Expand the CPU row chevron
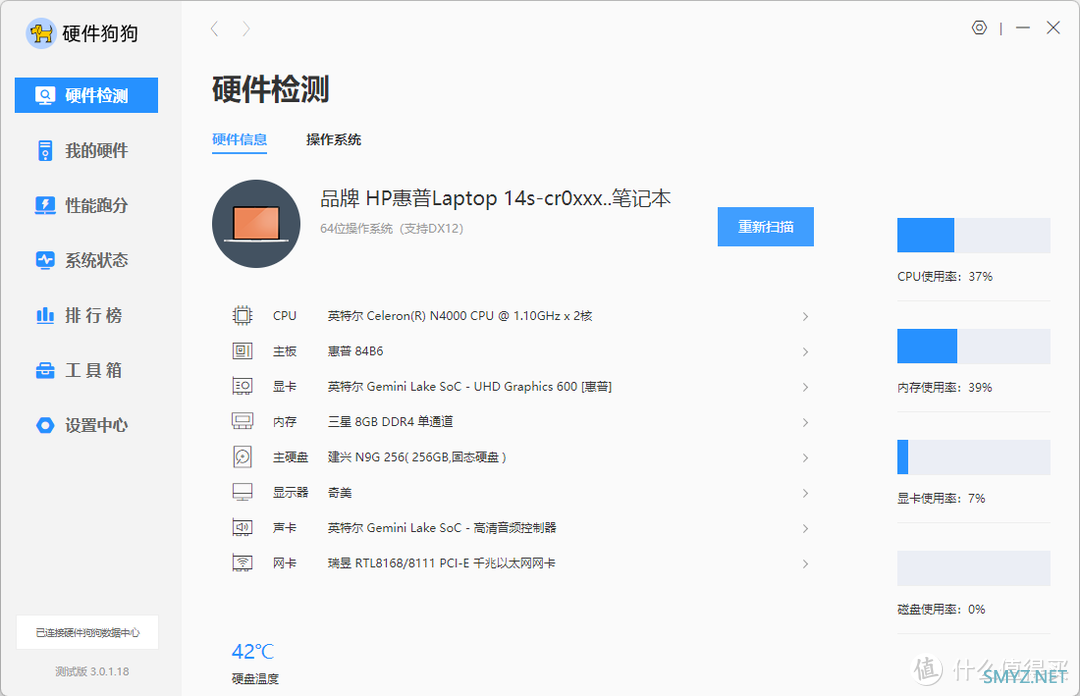This screenshot has height=696, width=1080. pyautogui.click(x=805, y=316)
